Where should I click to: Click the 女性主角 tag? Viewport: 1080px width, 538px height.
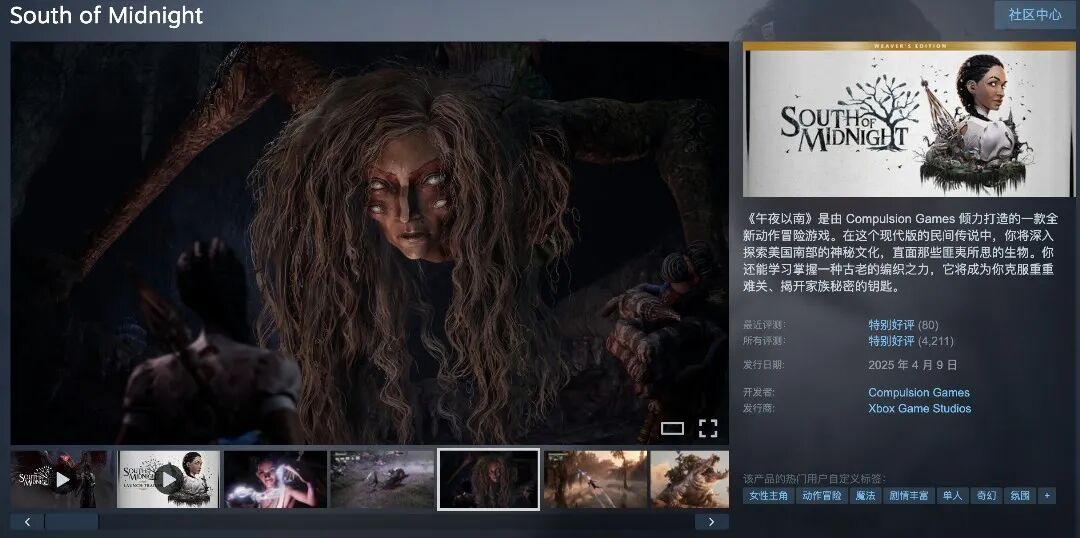(x=768, y=495)
